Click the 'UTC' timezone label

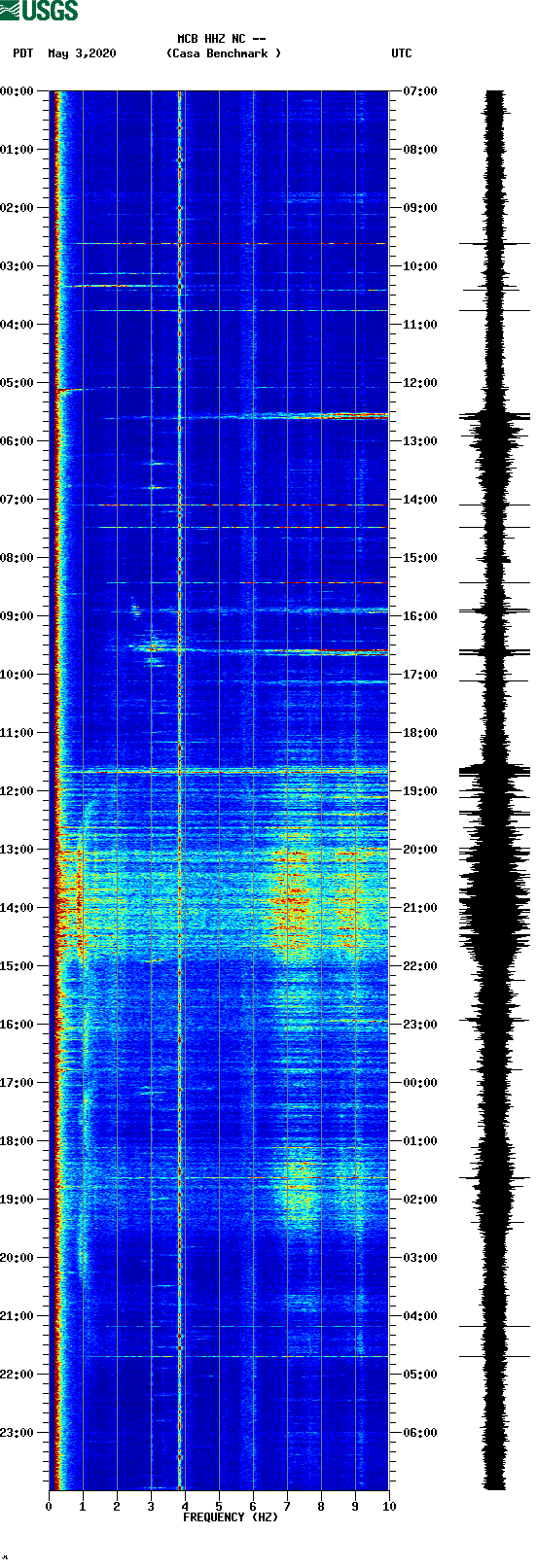(402, 53)
